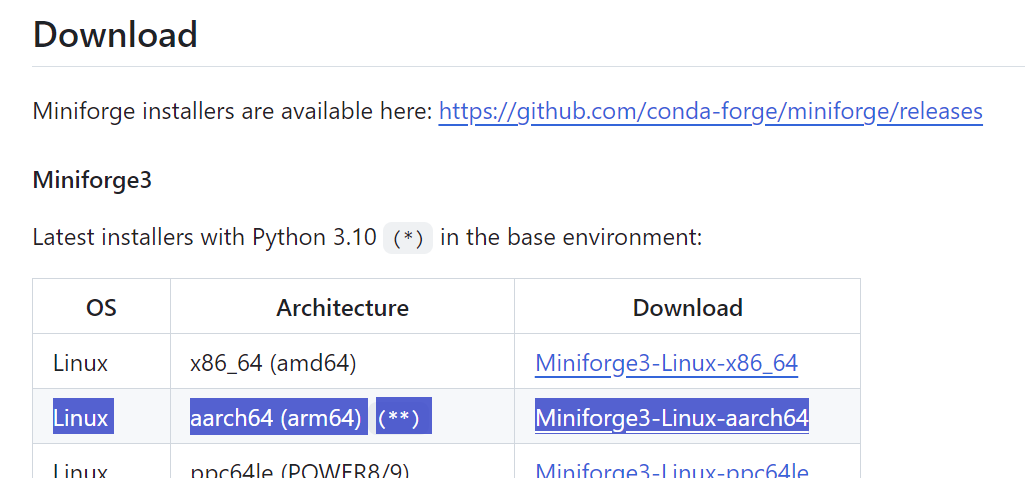Click the '(*)' footnote marker after Python 3.10
The height and width of the screenshot is (478, 1025).
point(408,238)
